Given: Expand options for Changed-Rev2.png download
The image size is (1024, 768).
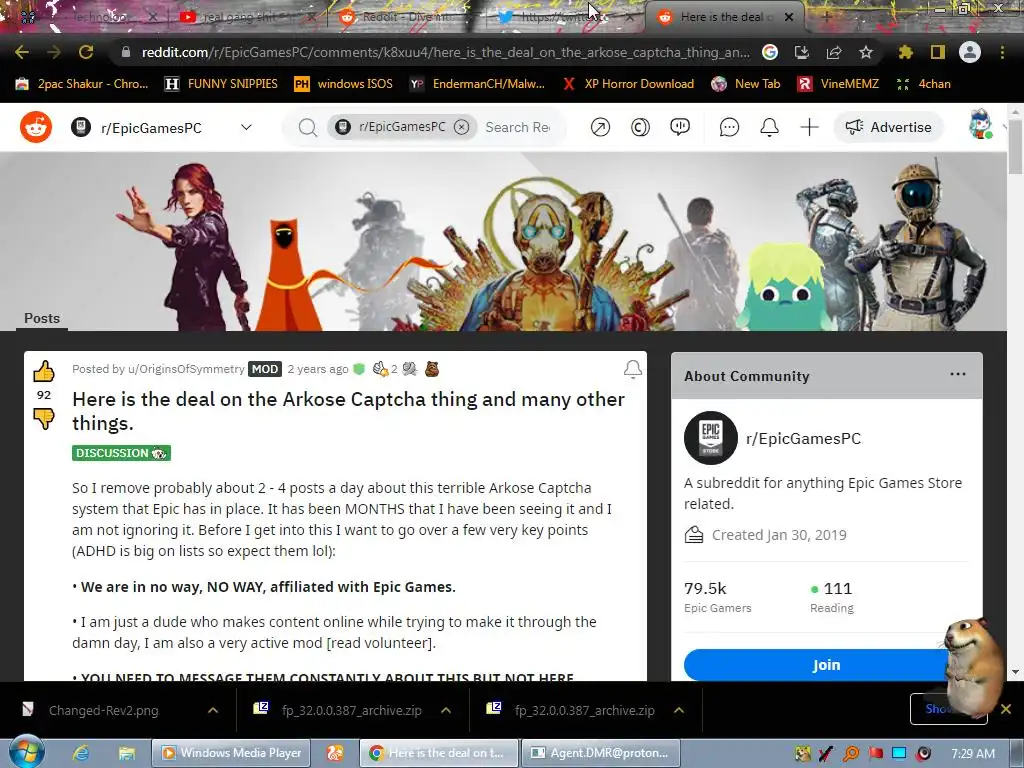Looking at the screenshot, I should tap(213, 710).
